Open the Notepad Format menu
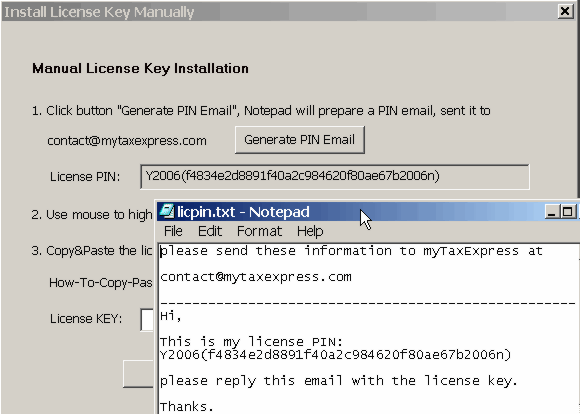The width and height of the screenshot is (580, 414). 259,231
